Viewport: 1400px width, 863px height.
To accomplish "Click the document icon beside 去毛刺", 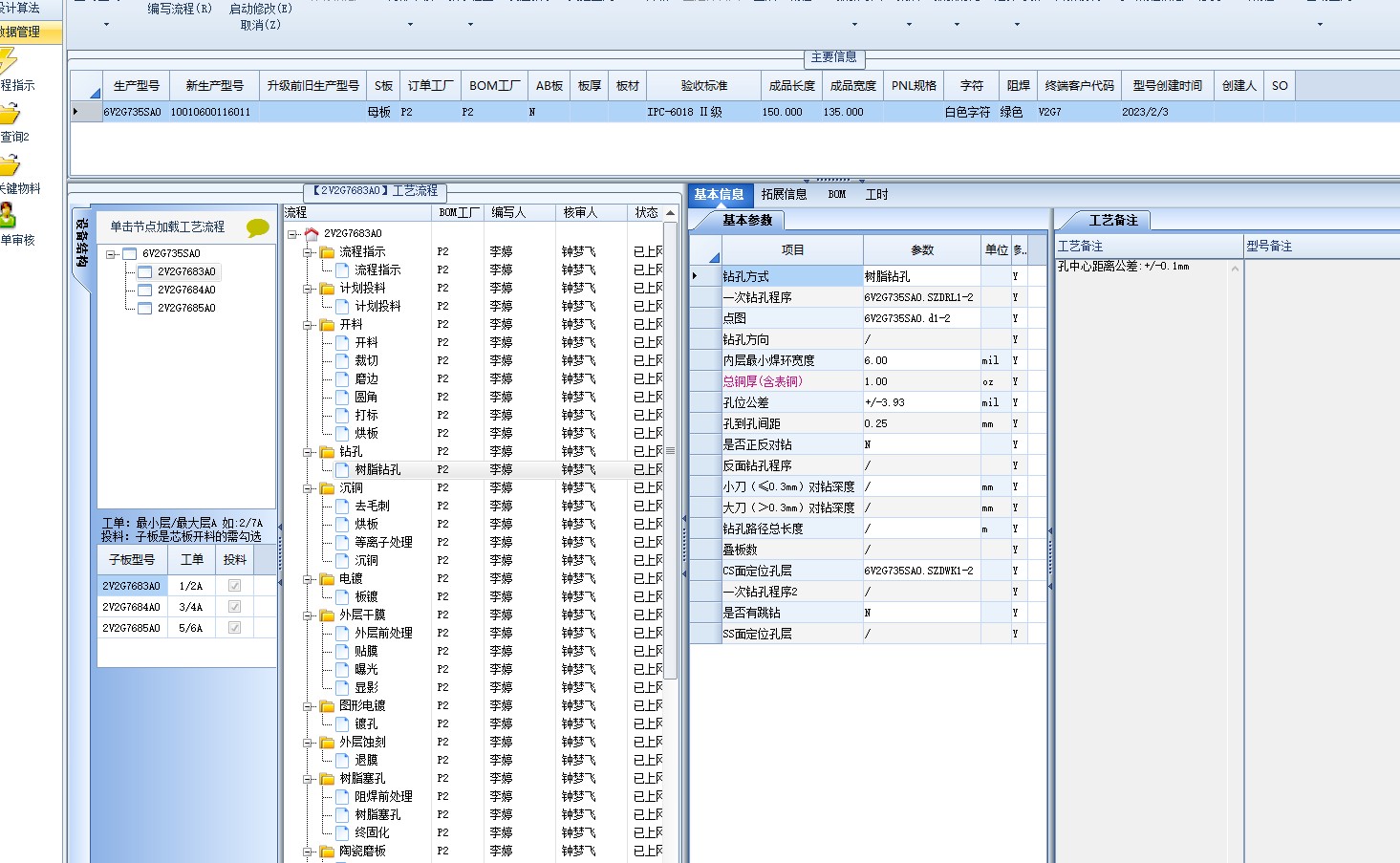I will click(x=342, y=506).
